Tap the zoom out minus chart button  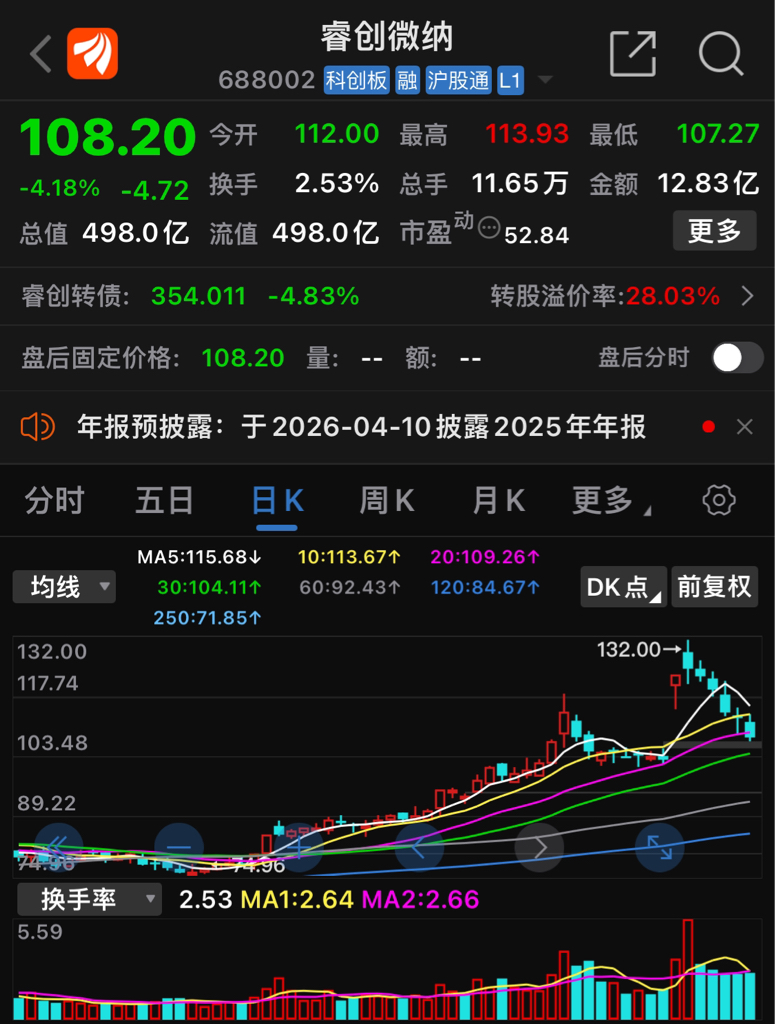[178, 847]
